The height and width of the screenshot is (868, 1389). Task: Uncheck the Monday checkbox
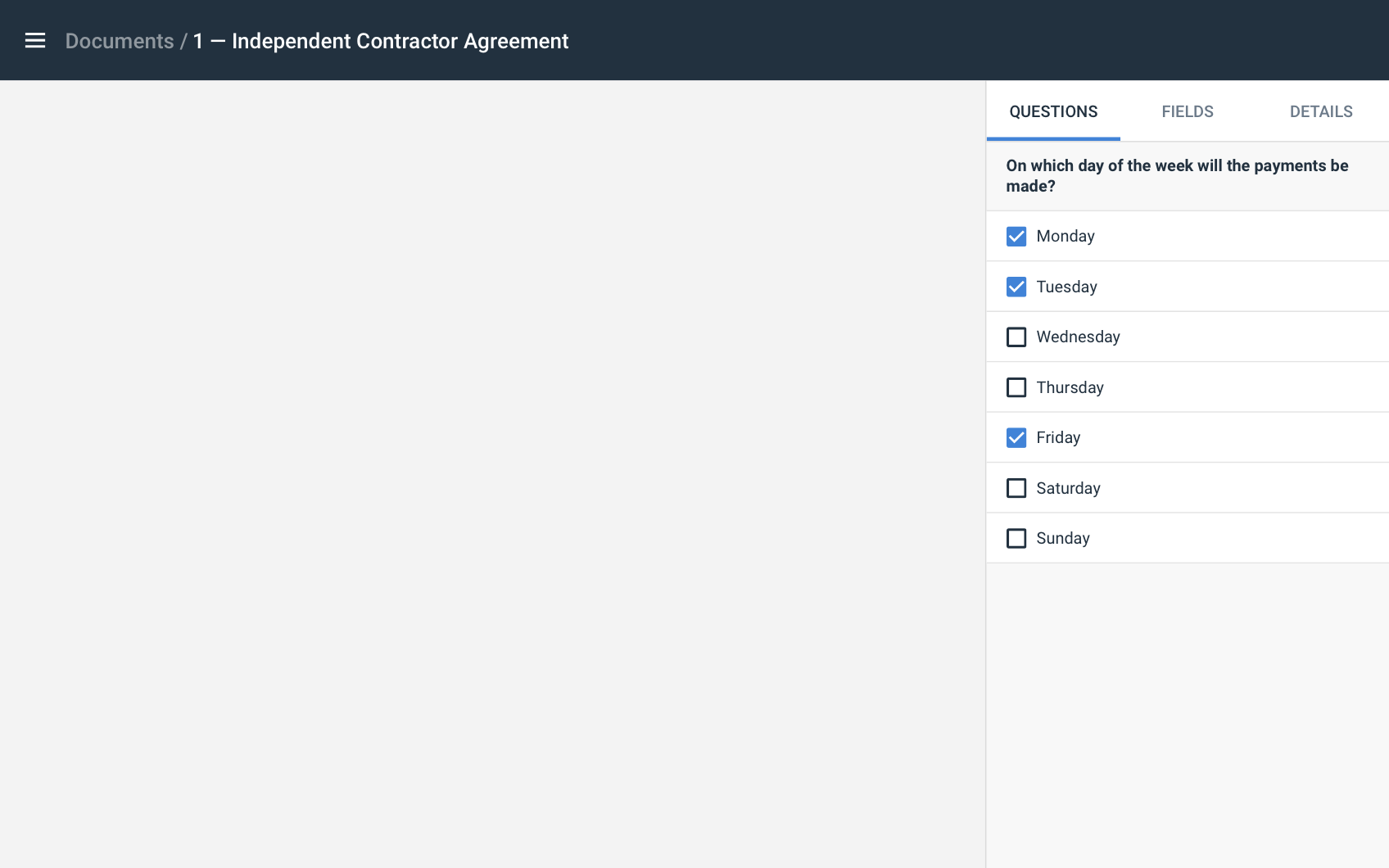(x=1016, y=237)
